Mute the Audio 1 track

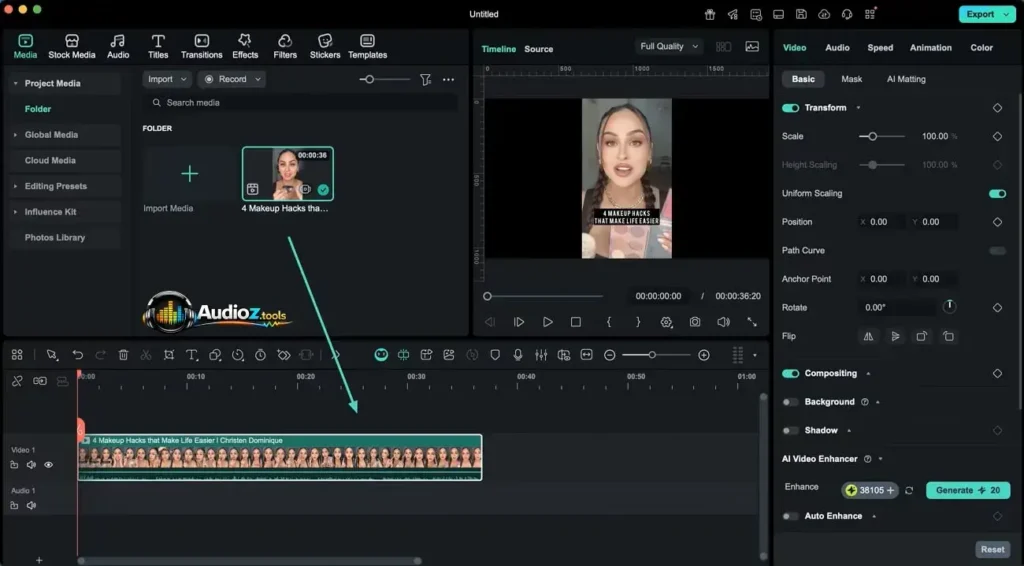(31, 505)
